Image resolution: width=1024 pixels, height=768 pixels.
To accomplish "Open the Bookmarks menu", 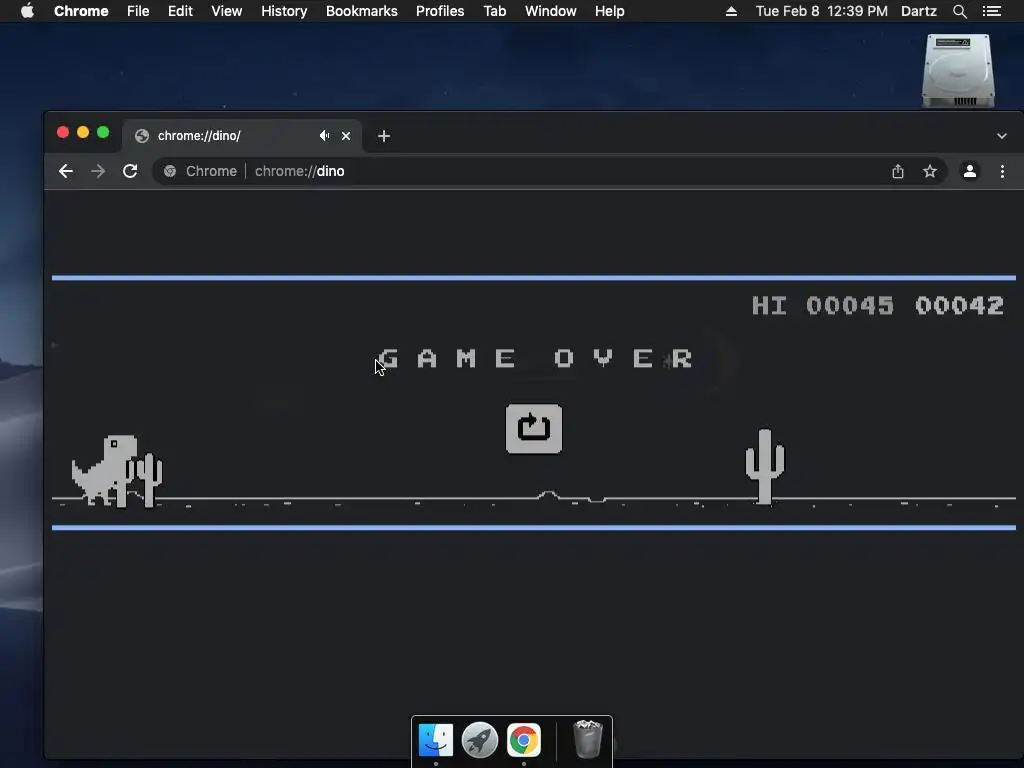I will [362, 11].
